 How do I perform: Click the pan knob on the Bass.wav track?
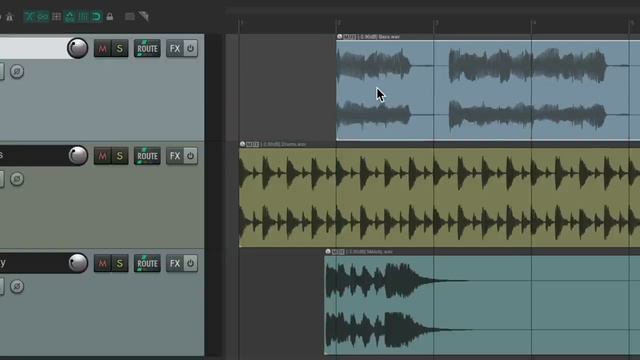(x=78, y=48)
